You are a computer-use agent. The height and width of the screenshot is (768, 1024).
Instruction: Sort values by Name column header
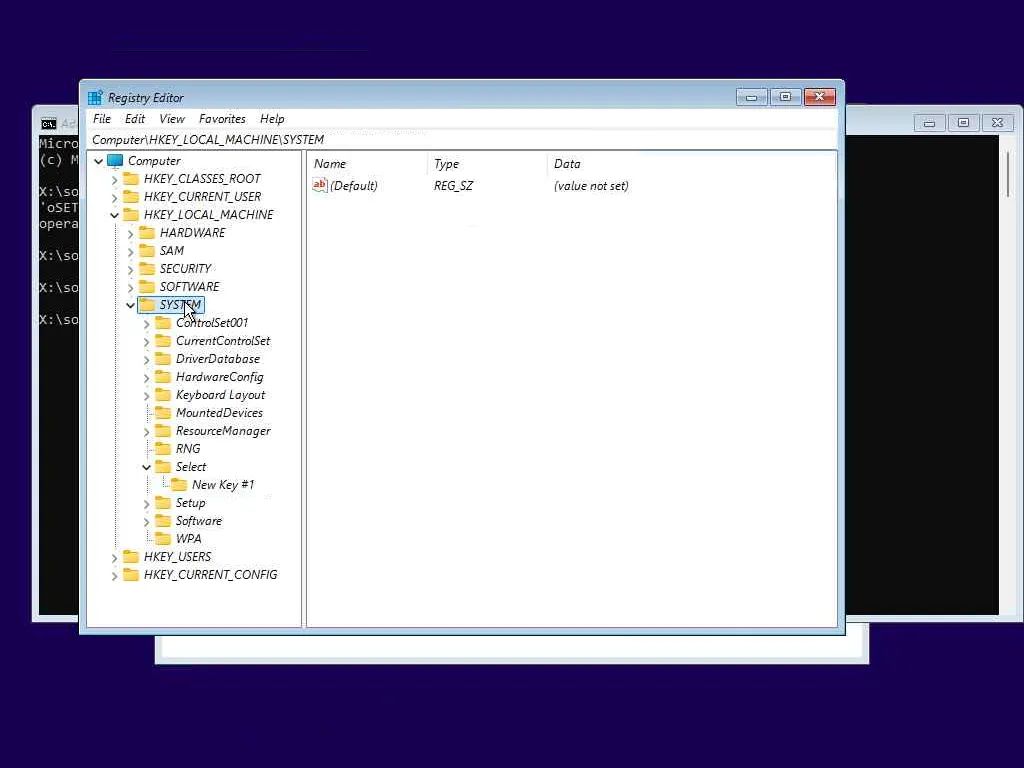[368, 164]
